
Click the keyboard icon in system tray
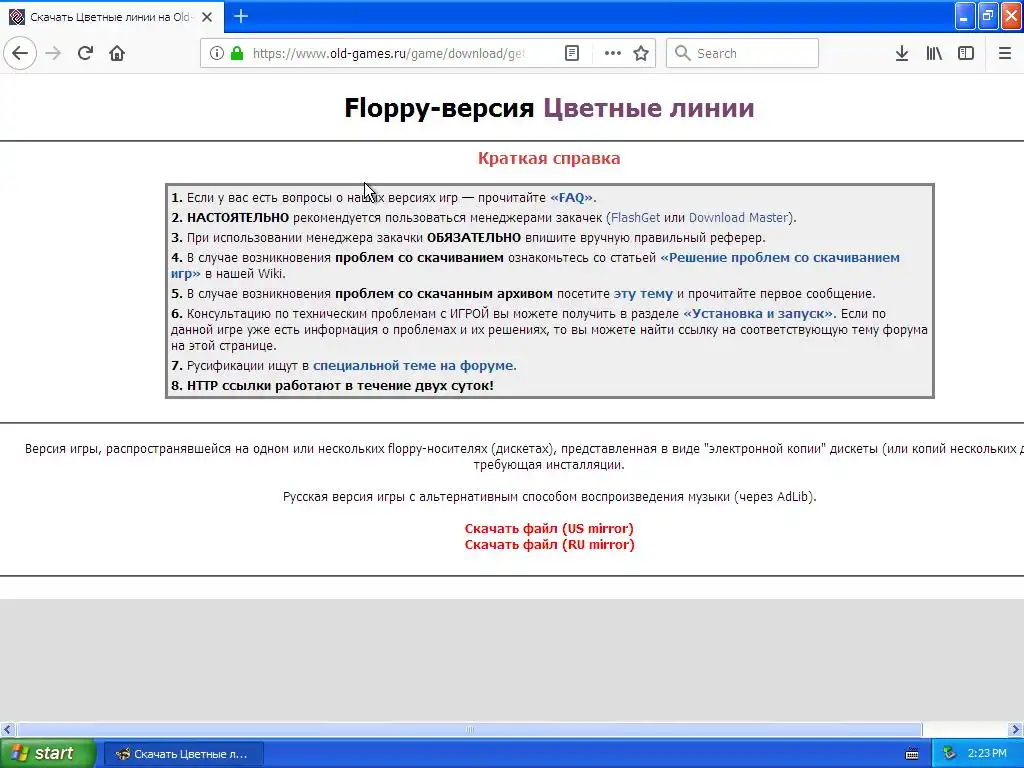point(912,754)
